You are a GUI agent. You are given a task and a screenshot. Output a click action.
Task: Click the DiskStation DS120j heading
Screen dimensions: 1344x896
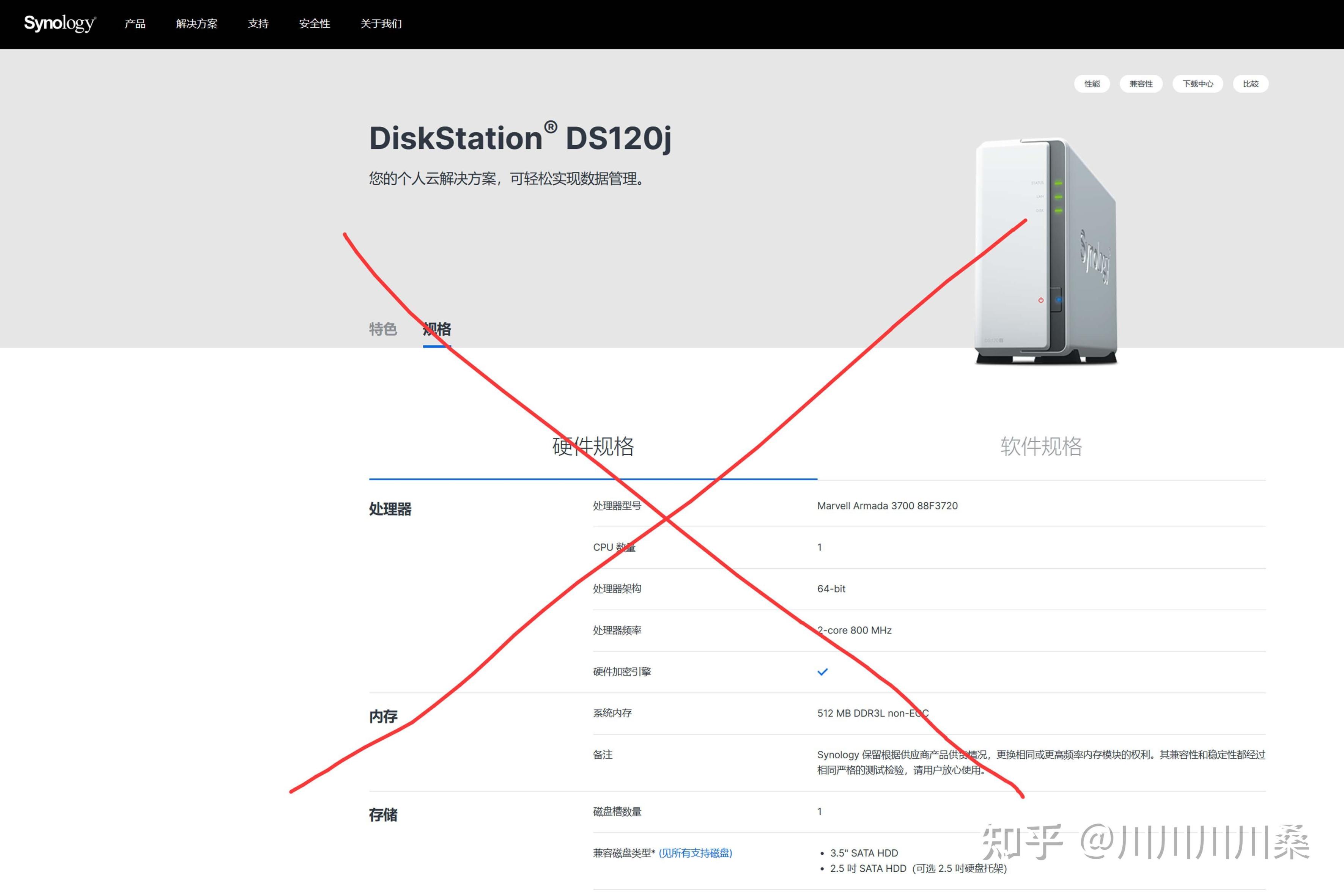520,138
